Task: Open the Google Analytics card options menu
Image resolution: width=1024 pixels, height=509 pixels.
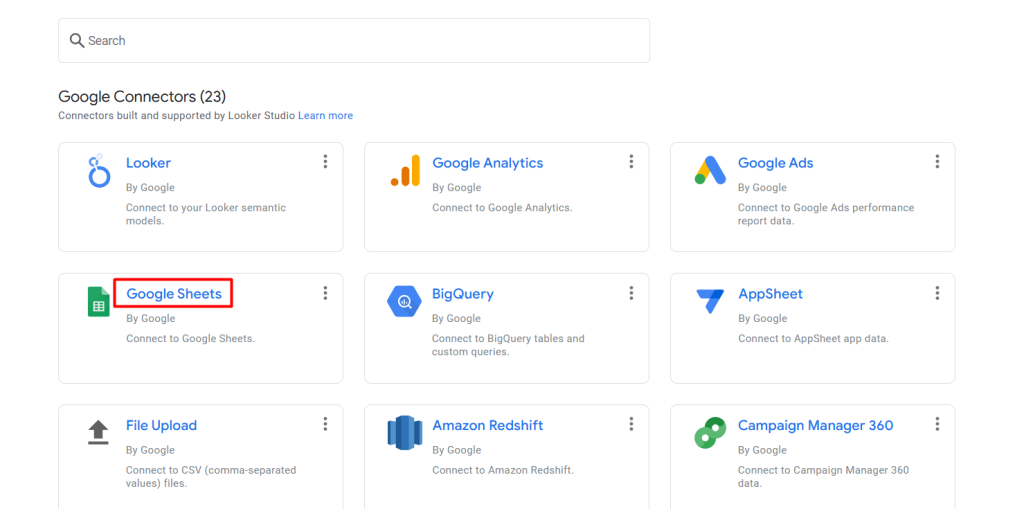Action: (x=631, y=162)
